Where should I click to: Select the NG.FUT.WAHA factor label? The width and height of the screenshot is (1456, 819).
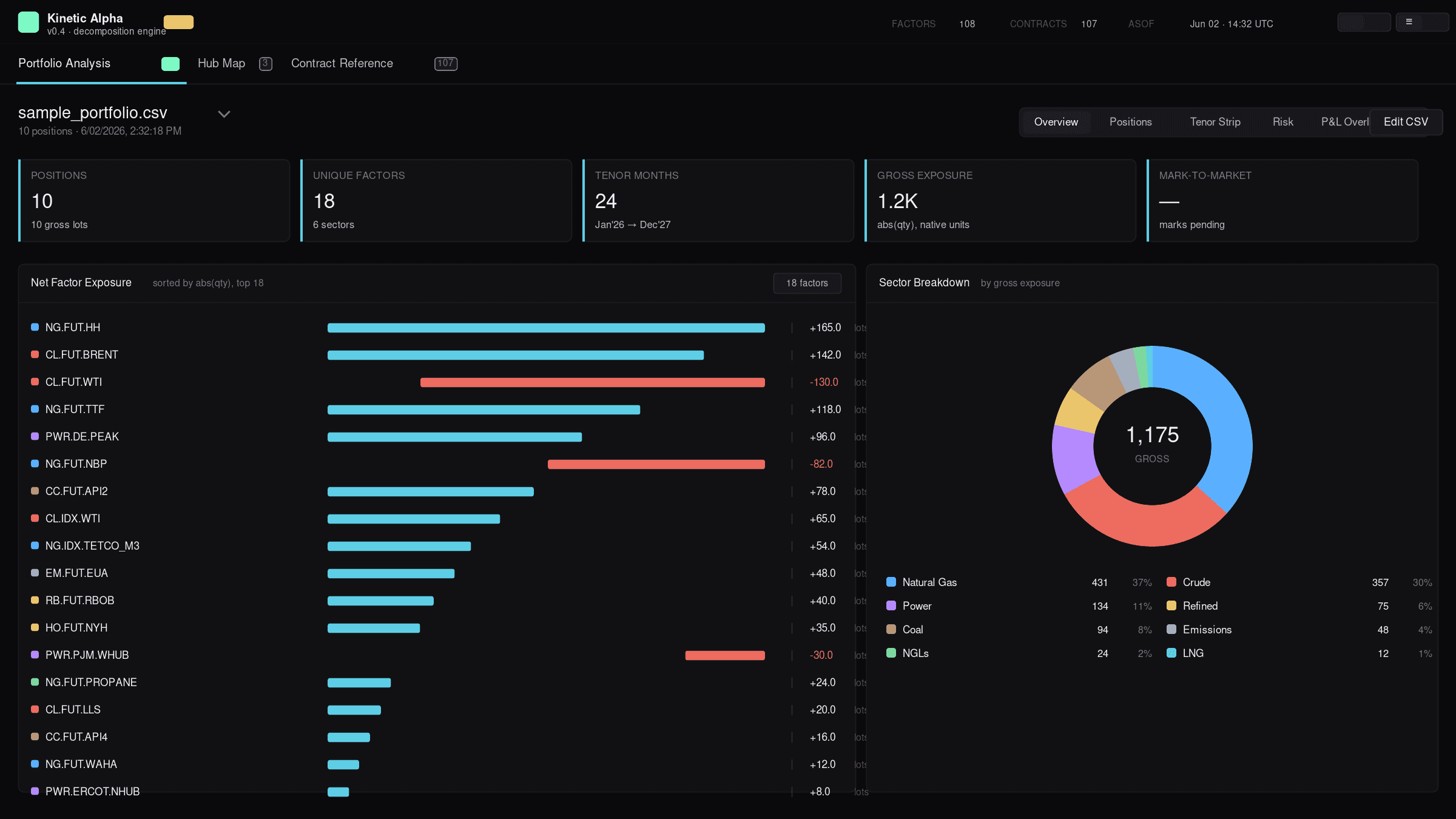pos(81,764)
